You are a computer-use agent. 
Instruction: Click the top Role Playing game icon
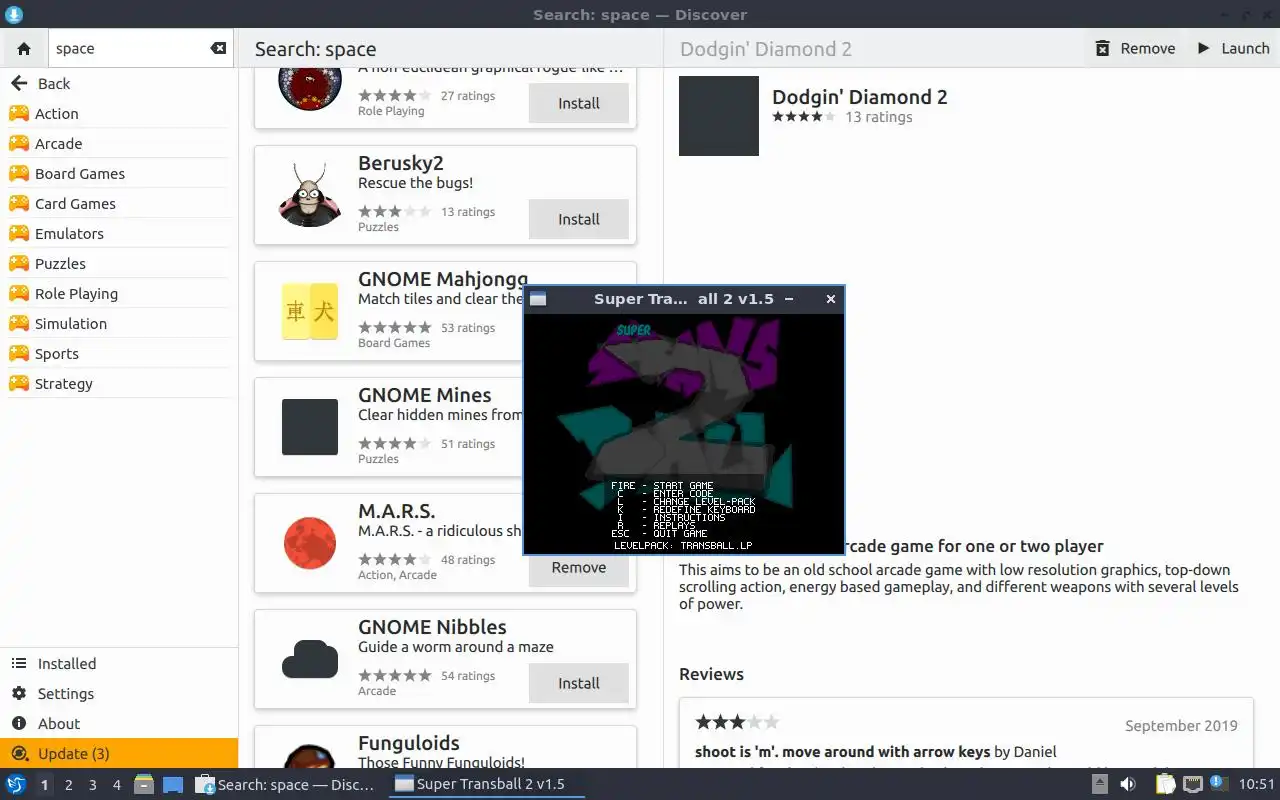coord(310,88)
